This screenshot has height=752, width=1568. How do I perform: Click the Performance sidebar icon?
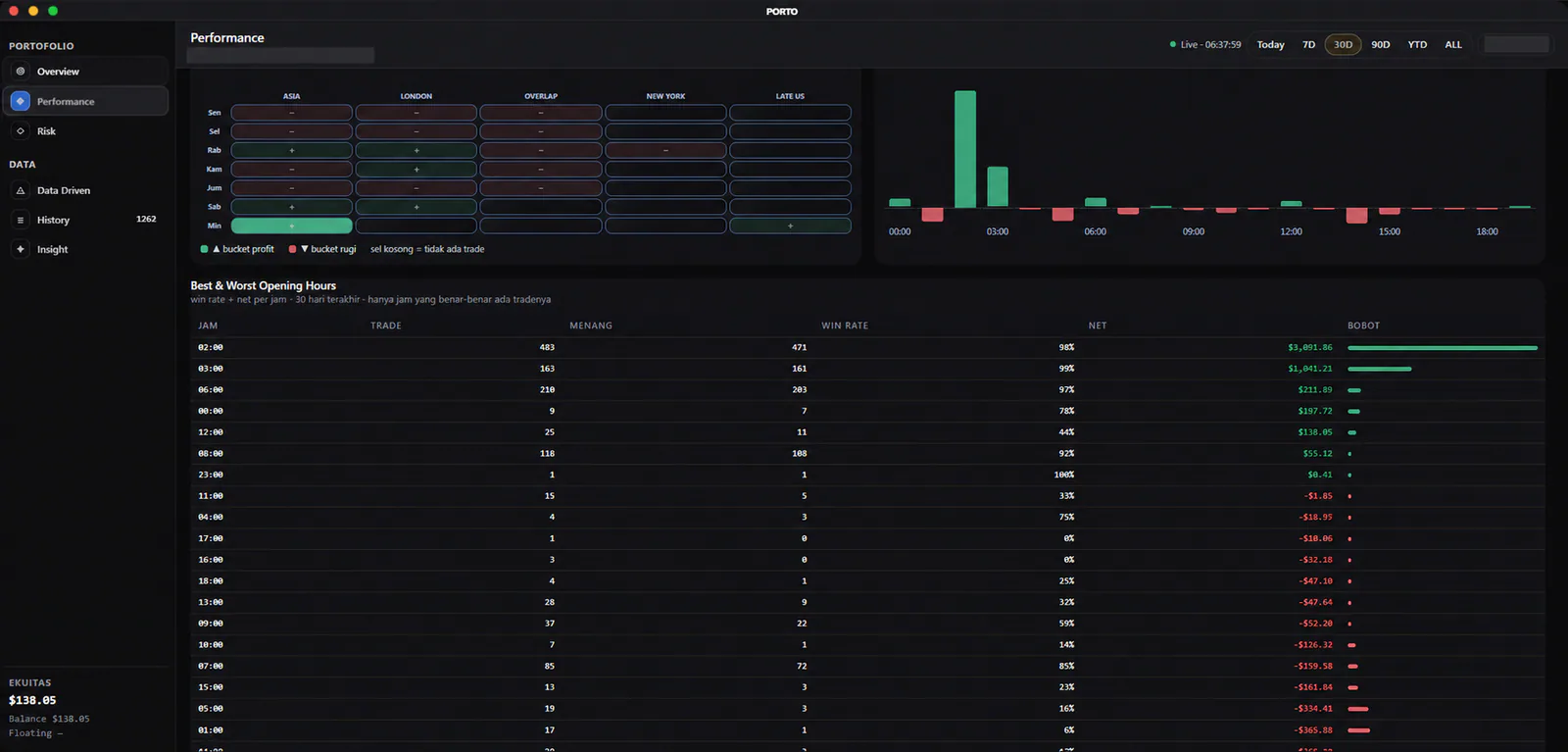point(21,101)
